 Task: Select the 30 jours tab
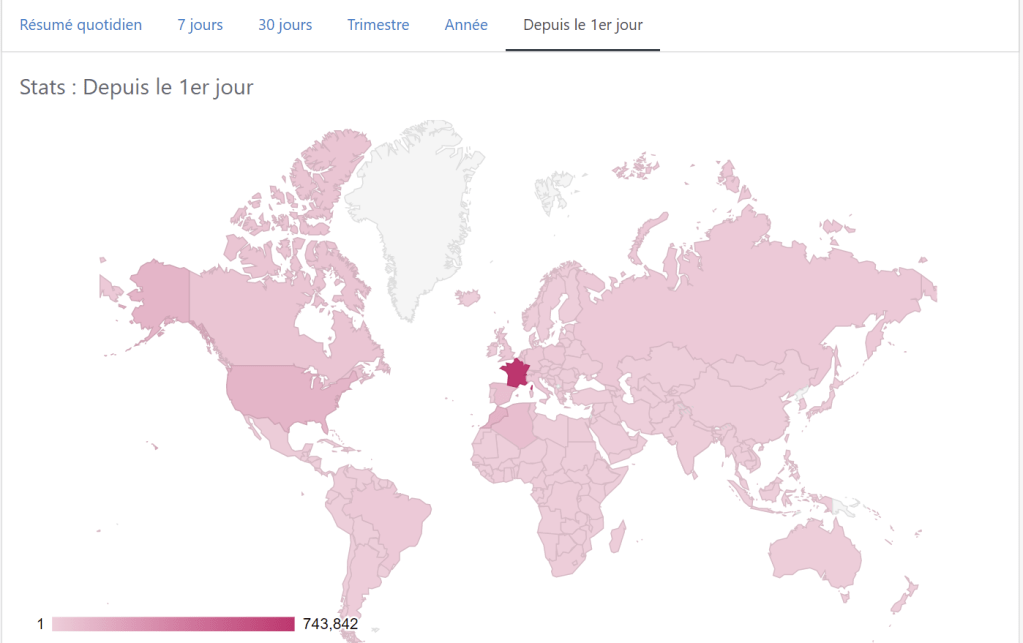coord(285,25)
